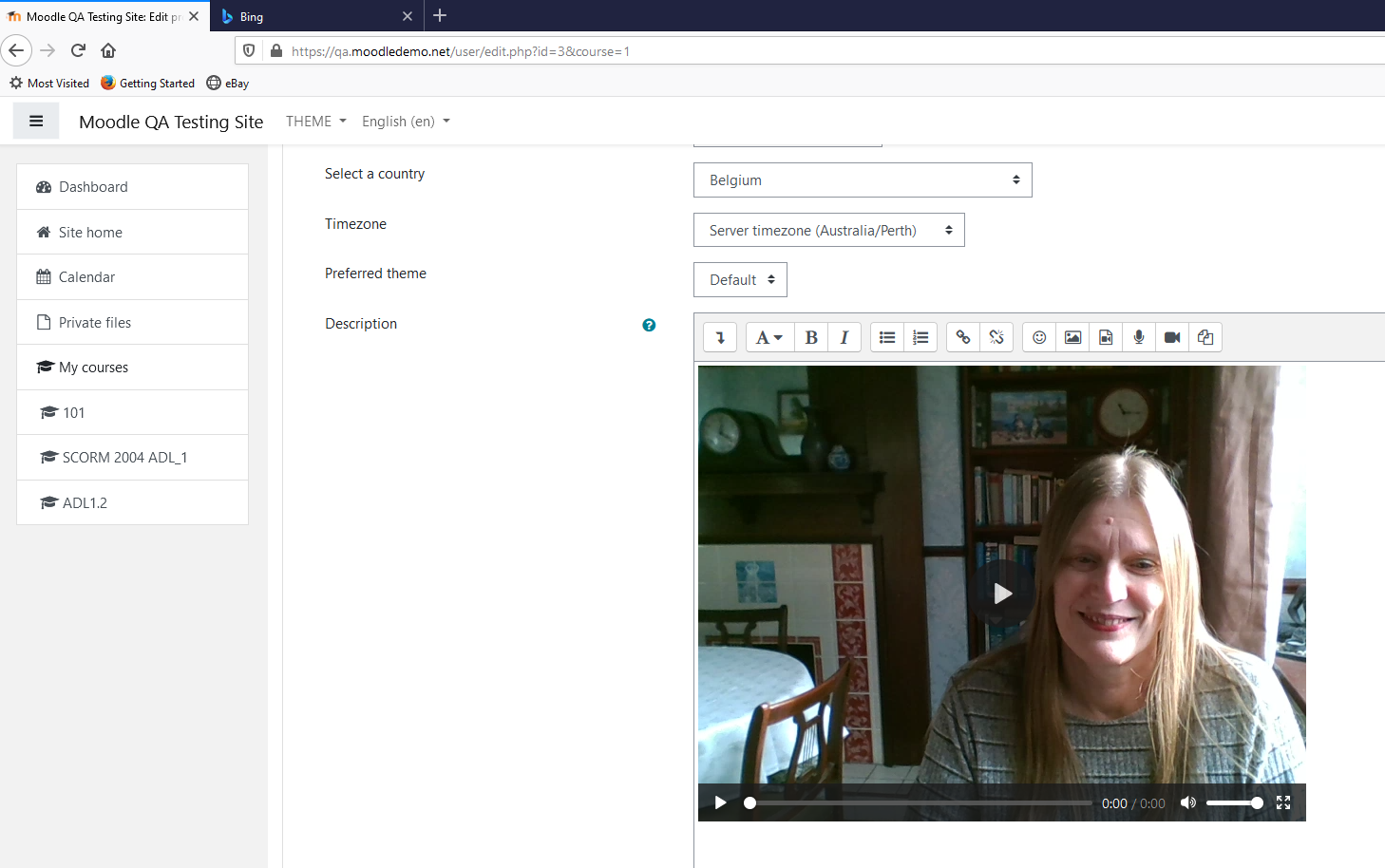Screen dimensions: 1385x868
Task: Reload the current page
Action: coord(78,50)
